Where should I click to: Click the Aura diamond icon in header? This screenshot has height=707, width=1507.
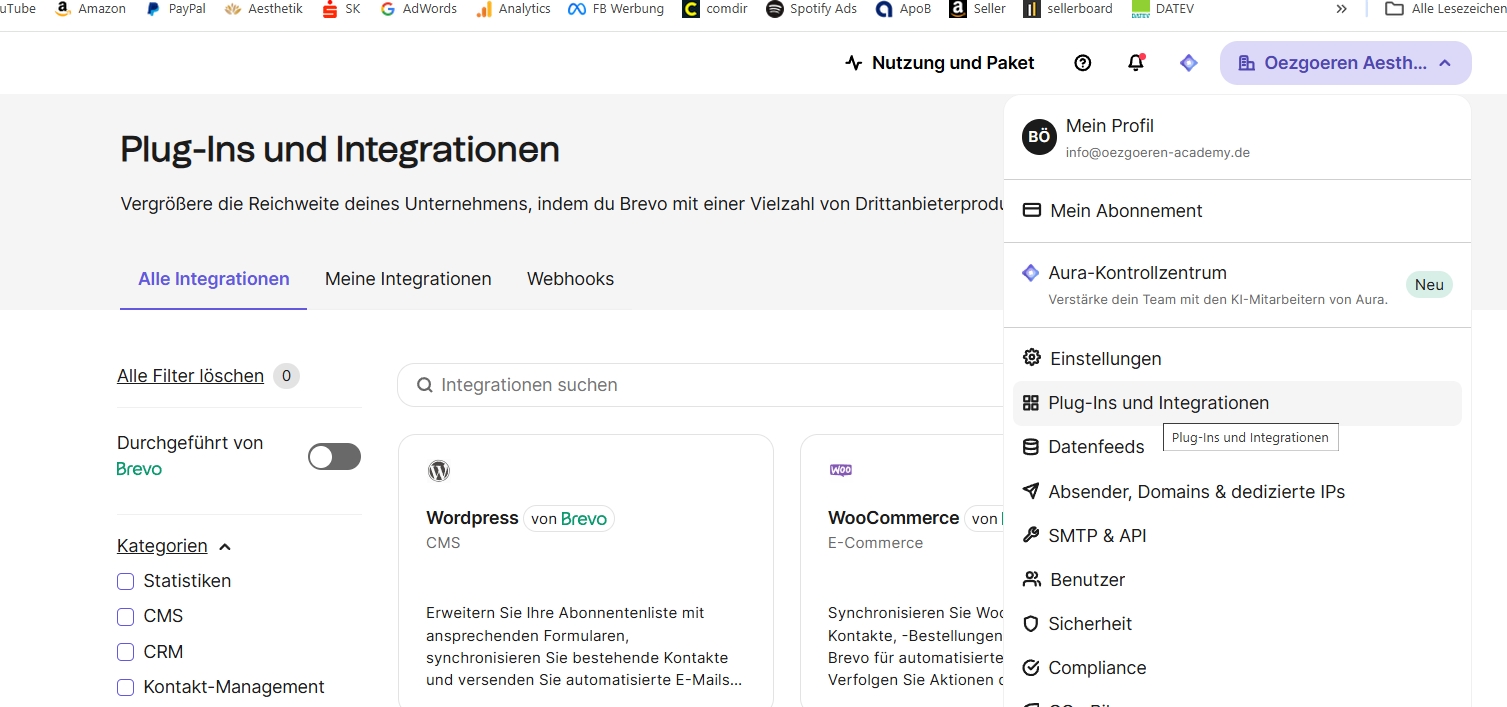coord(1188,63)
